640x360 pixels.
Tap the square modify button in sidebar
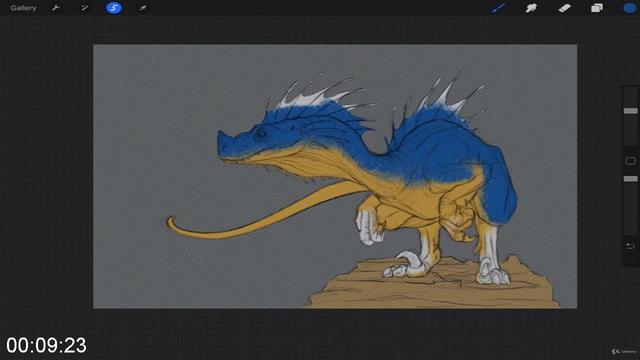click(x=631, y=161)
